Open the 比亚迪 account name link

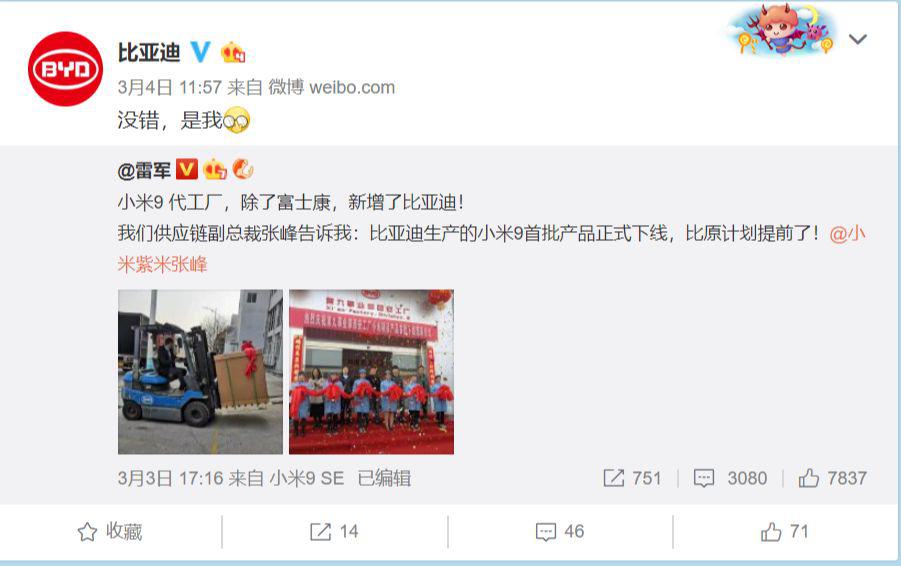click(x=149, y=52)
